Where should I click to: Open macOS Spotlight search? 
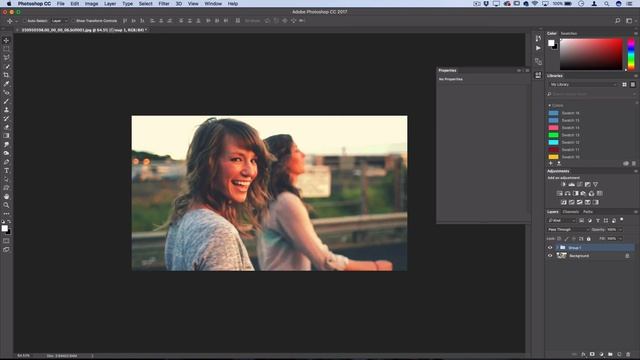[x=607, y=4]
